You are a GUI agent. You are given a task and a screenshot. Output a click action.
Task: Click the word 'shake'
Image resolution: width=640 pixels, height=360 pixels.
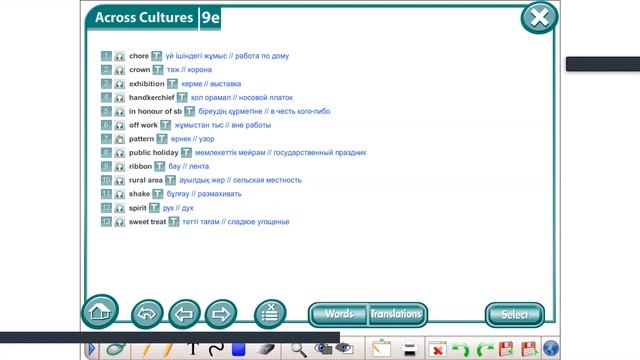[140, 194]
